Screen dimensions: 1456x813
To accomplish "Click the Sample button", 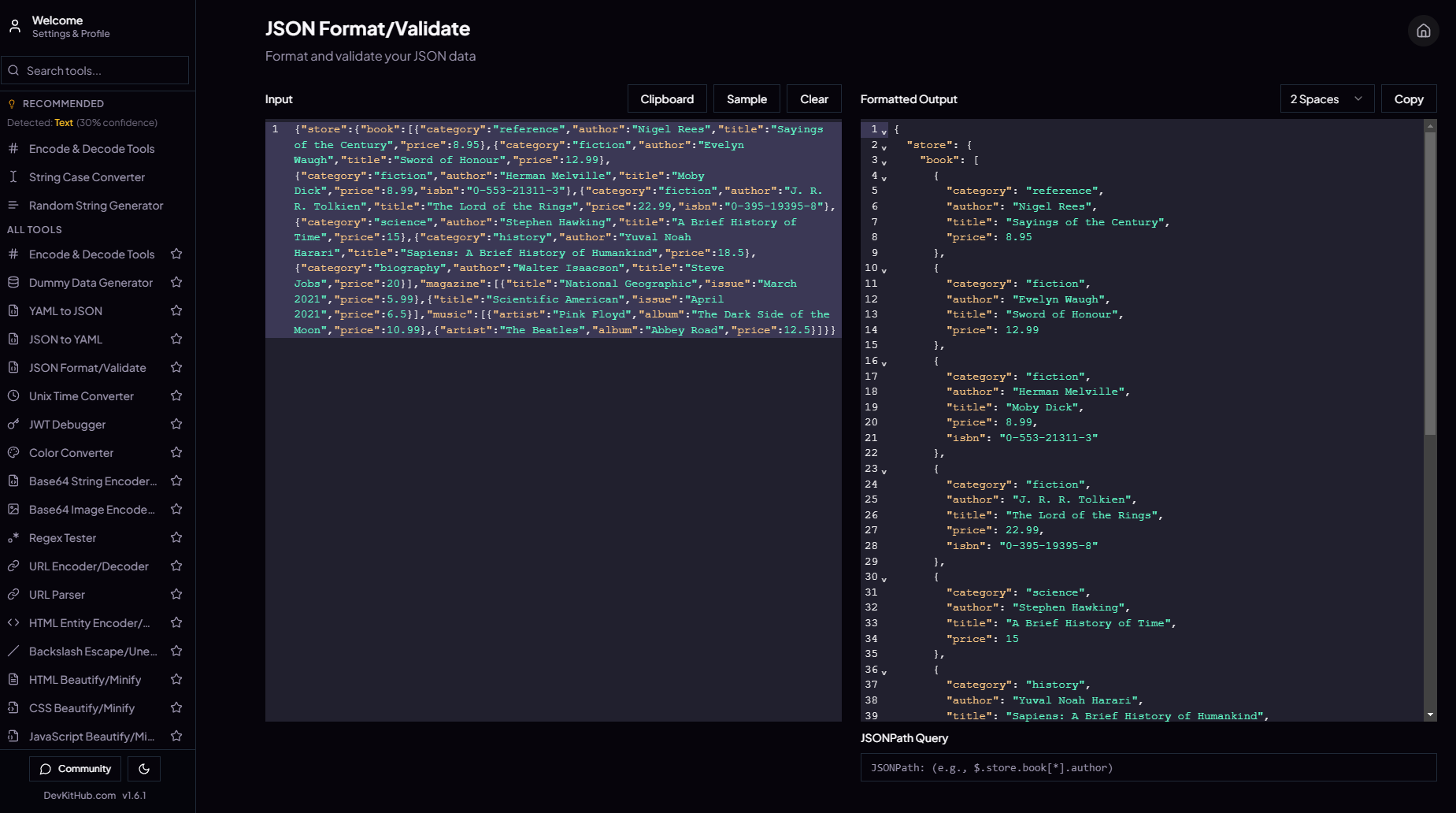I will (746, 98).
